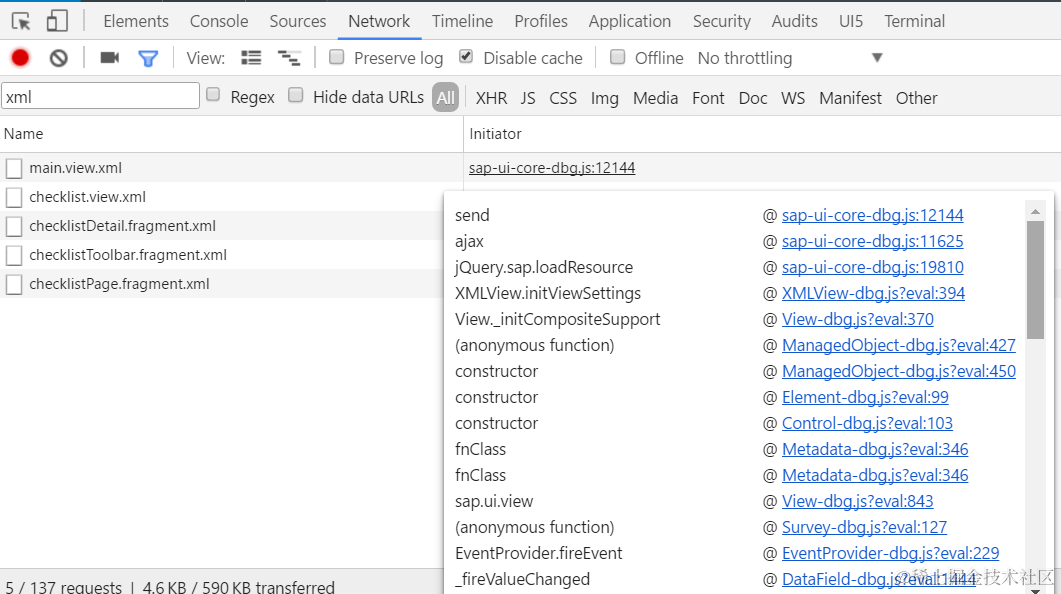
Task: Toggle the filter funnel icon
Action: 148,59
